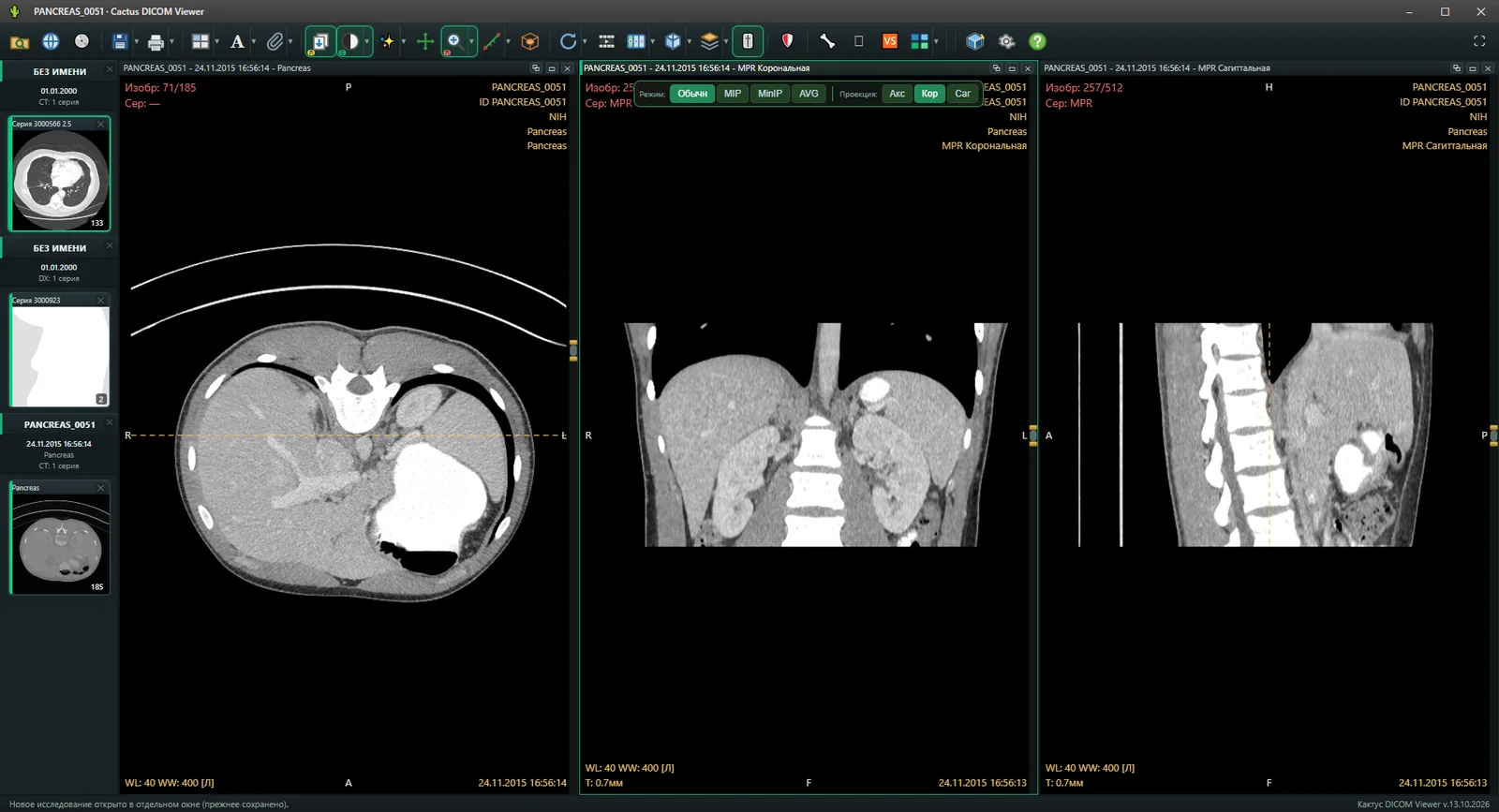Open the bone removal tool
The height and width of the screenshot is (812, 1499).
tap(827, 41)
